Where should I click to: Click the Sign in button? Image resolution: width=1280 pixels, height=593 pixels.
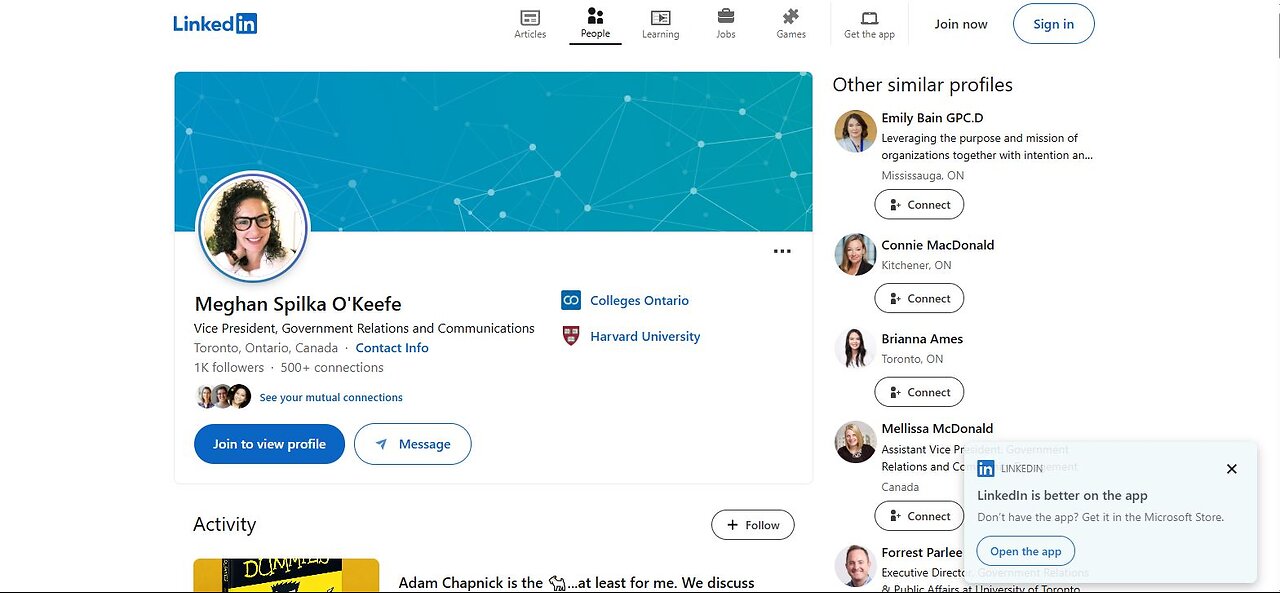[x=1054, y=24]
